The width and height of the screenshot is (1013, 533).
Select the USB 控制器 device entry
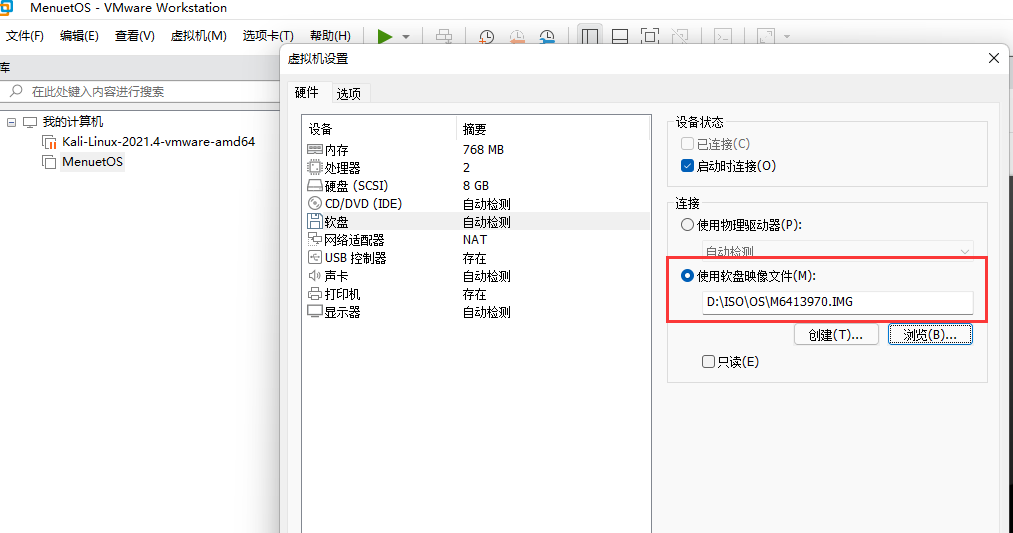354,258
